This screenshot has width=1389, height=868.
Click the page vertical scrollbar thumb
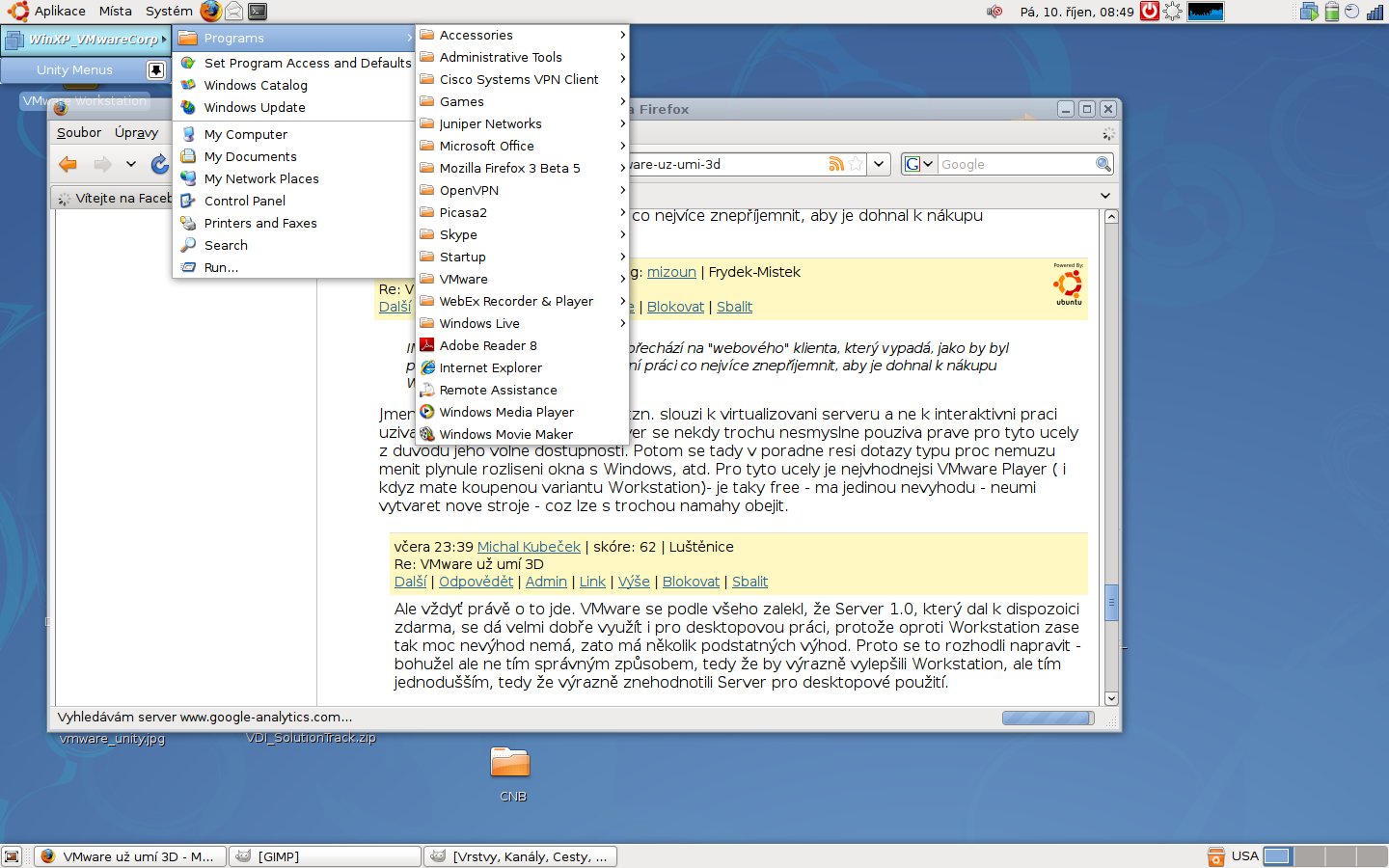(x=1111, y=602)
